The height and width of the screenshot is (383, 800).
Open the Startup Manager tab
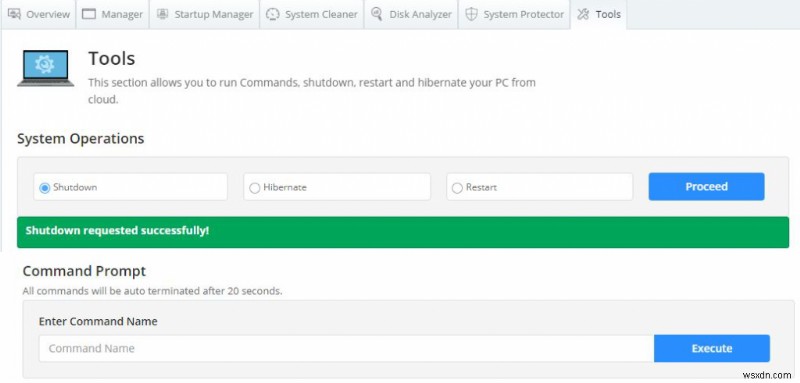click(205, 14)
